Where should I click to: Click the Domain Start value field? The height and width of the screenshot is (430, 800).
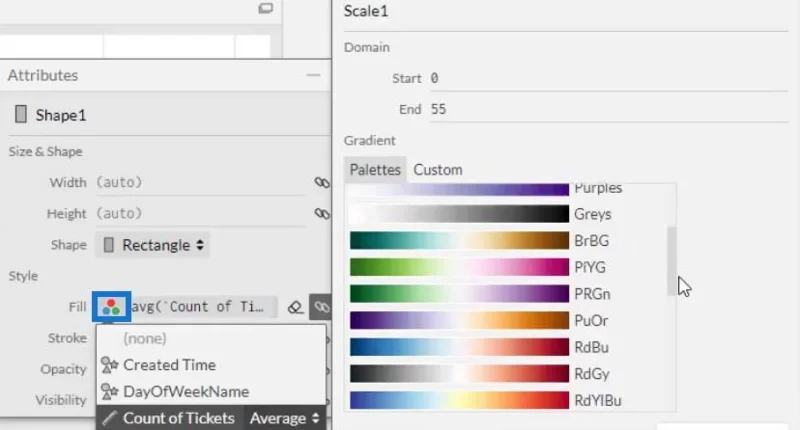click(x=609, y=78)
